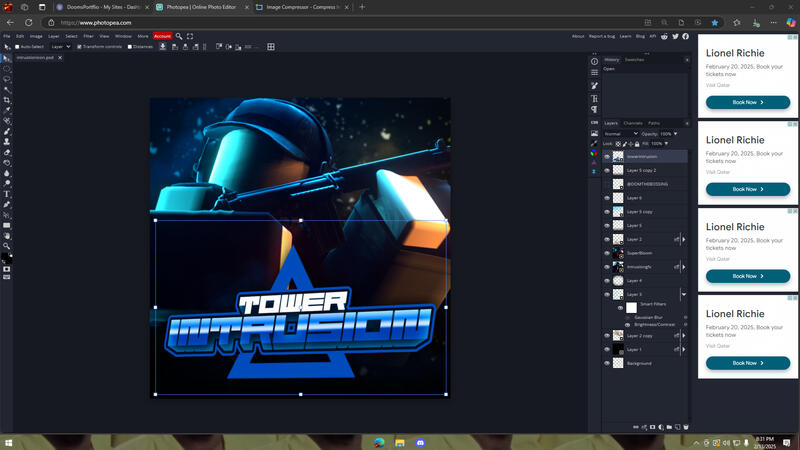Click the red Account button

point(162,36)
